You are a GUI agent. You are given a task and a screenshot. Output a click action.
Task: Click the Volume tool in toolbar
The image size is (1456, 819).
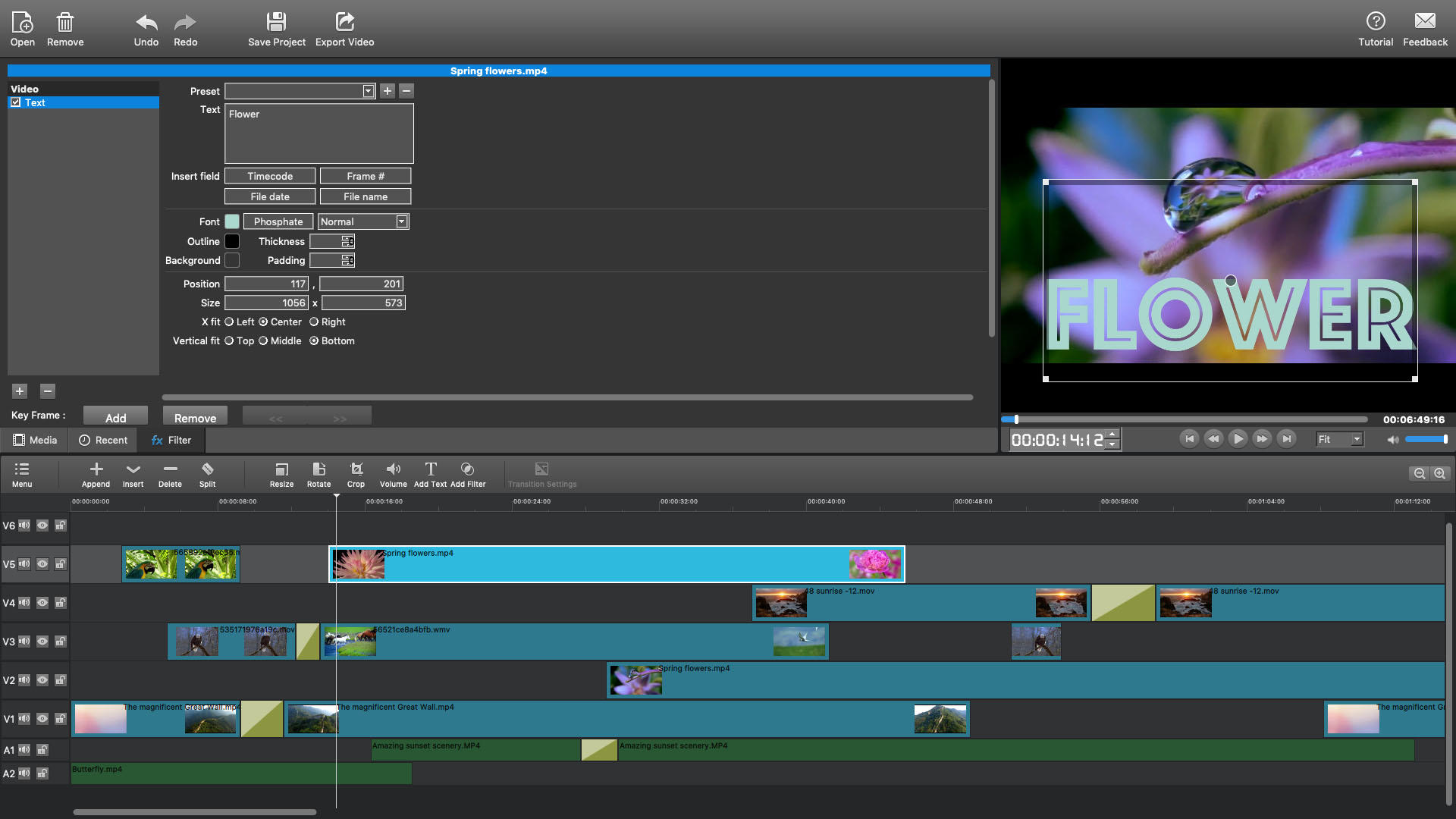(x=393, y=474)
